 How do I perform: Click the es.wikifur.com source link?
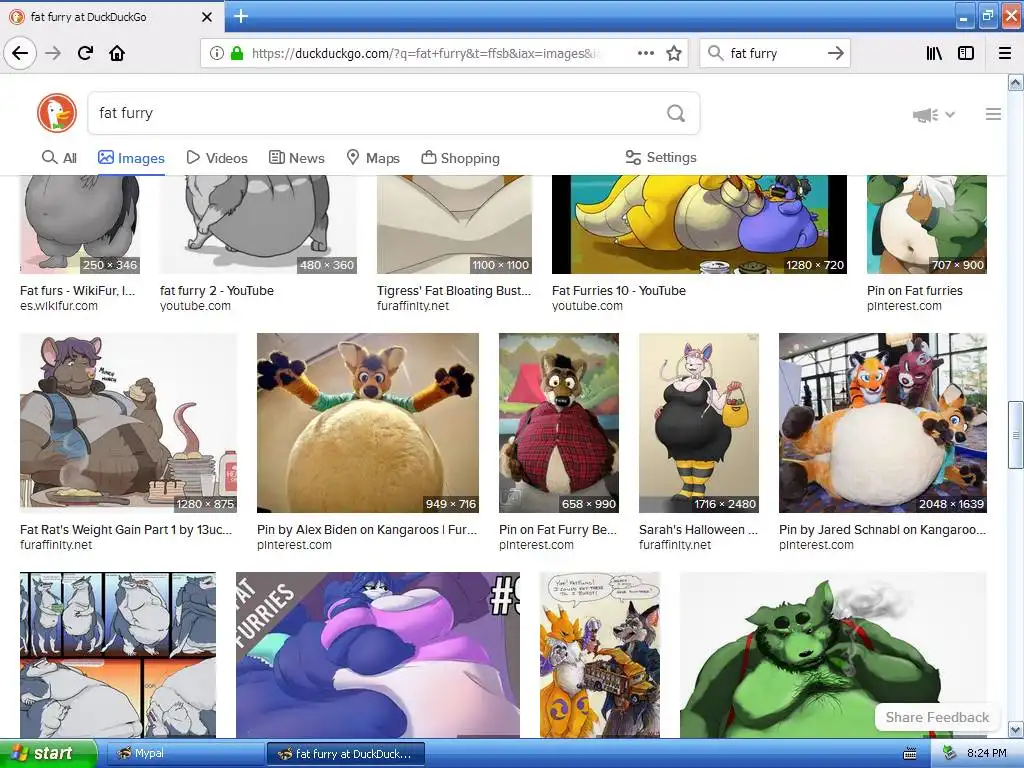tap(59, 306)
